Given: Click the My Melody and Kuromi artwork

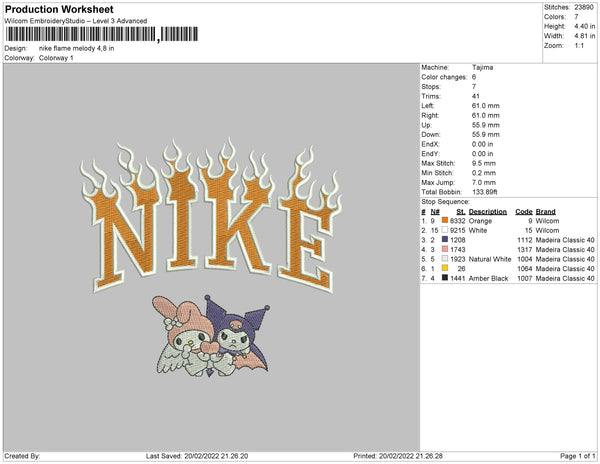Looking at the screenshot, I should click(211, 336).
